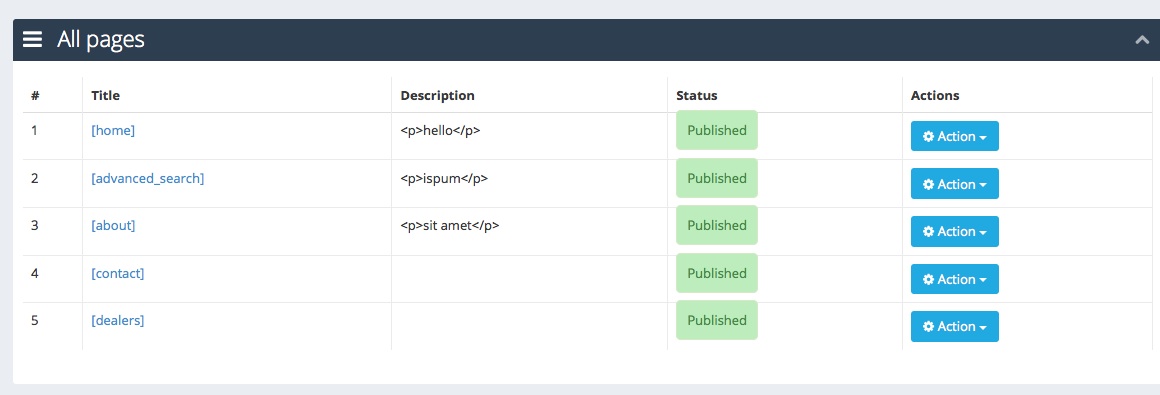Open the [advanced_search] page link

click(x=147, y=178)
